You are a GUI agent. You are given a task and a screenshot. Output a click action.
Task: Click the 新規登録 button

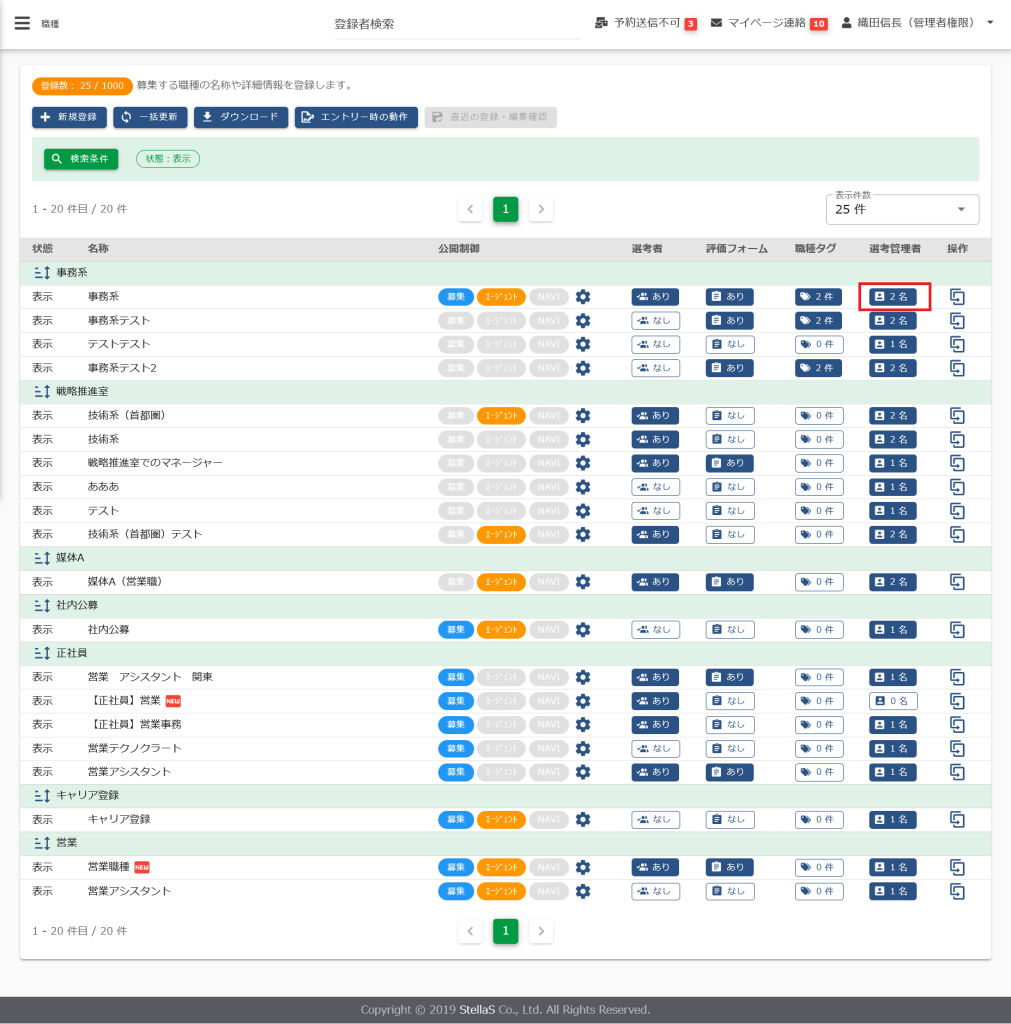(x=69, y=117)
